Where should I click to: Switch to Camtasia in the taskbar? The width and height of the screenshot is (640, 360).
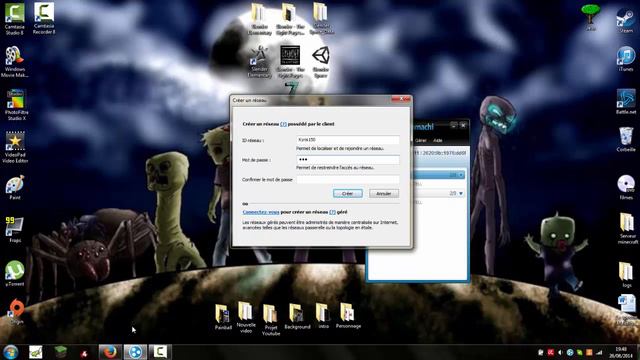(160, 352)
